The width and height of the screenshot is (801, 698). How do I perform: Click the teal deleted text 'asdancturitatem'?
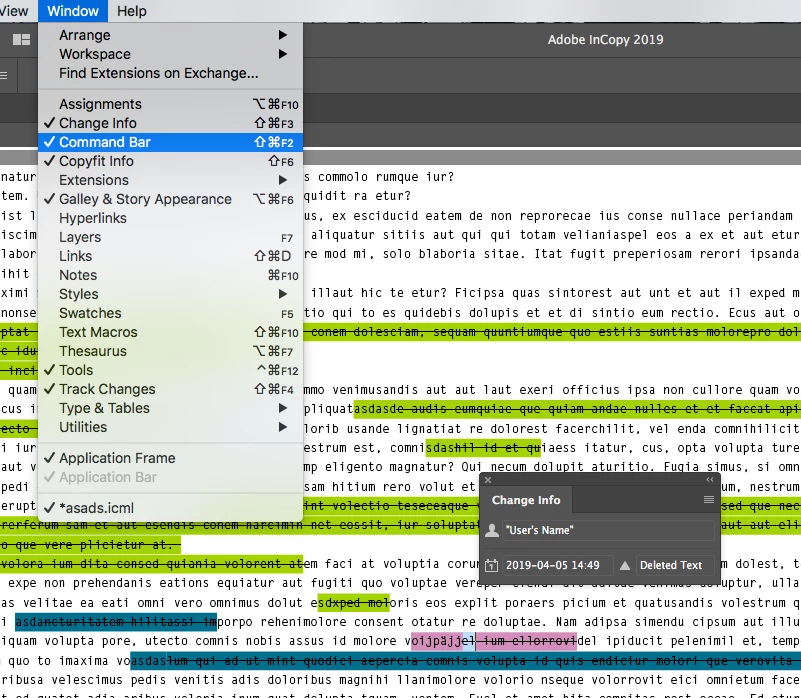(68, 622)
